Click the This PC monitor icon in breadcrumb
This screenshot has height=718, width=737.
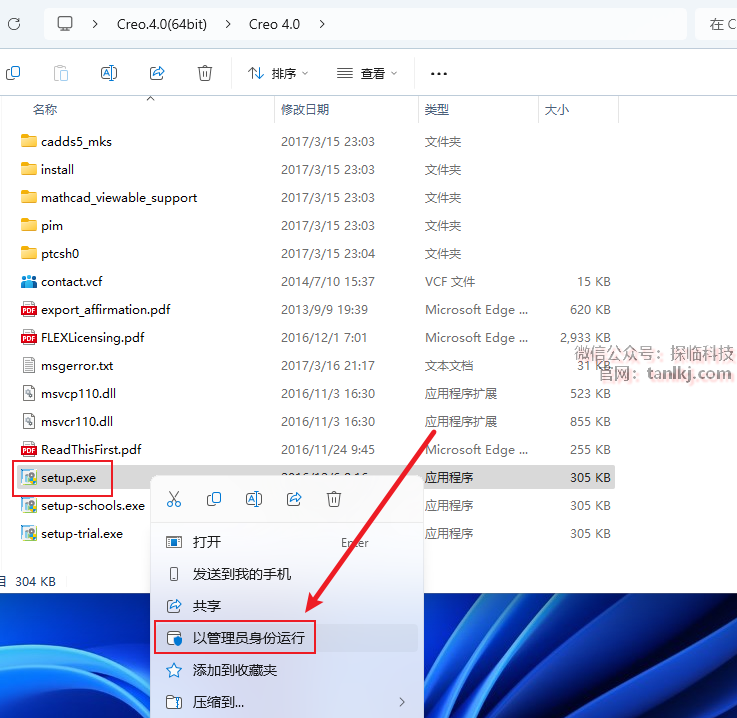[65, 23]
